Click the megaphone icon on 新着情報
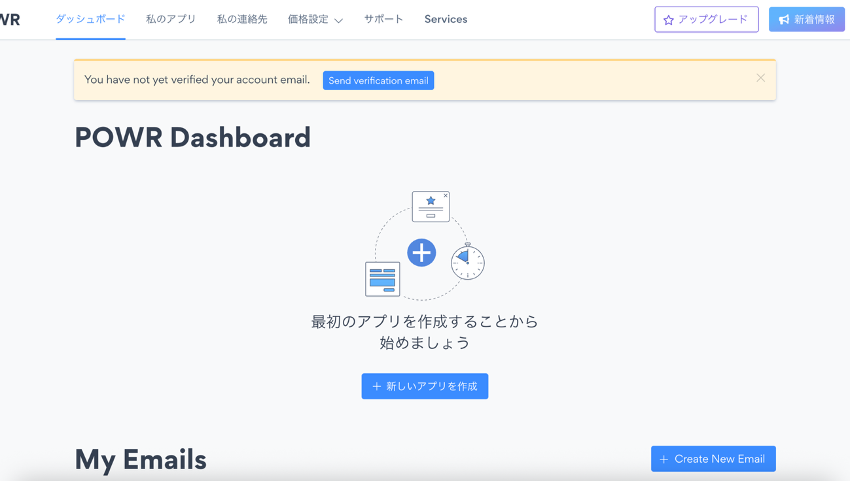Screen dimensions: 850x482 tap(784, 20)
